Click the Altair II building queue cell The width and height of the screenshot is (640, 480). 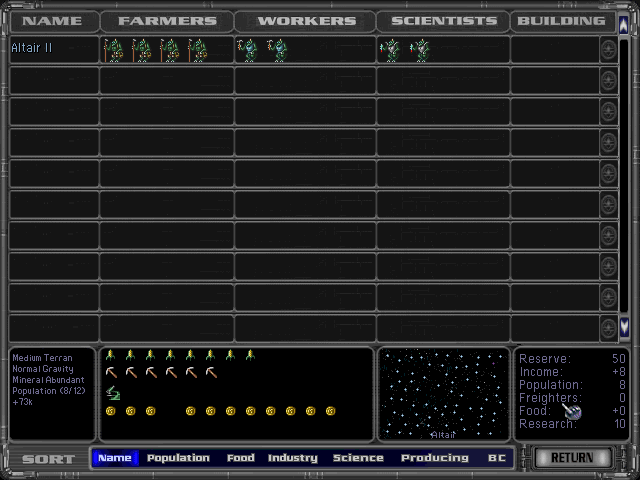pyautogui.click(x=555, y=50)
